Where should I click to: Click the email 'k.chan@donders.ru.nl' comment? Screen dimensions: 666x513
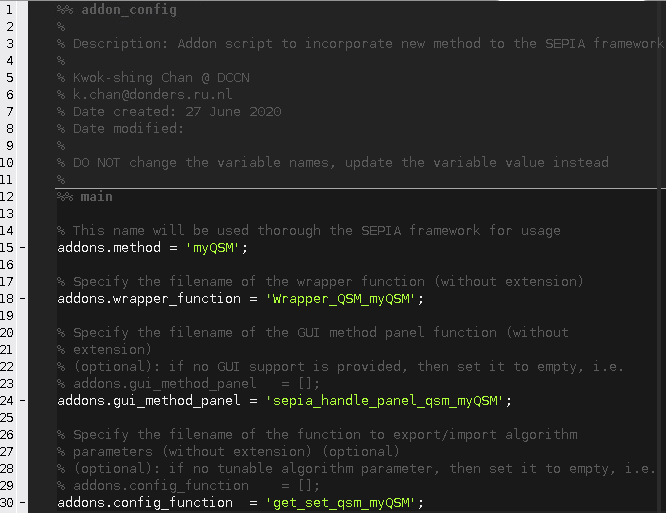(145, 95)
